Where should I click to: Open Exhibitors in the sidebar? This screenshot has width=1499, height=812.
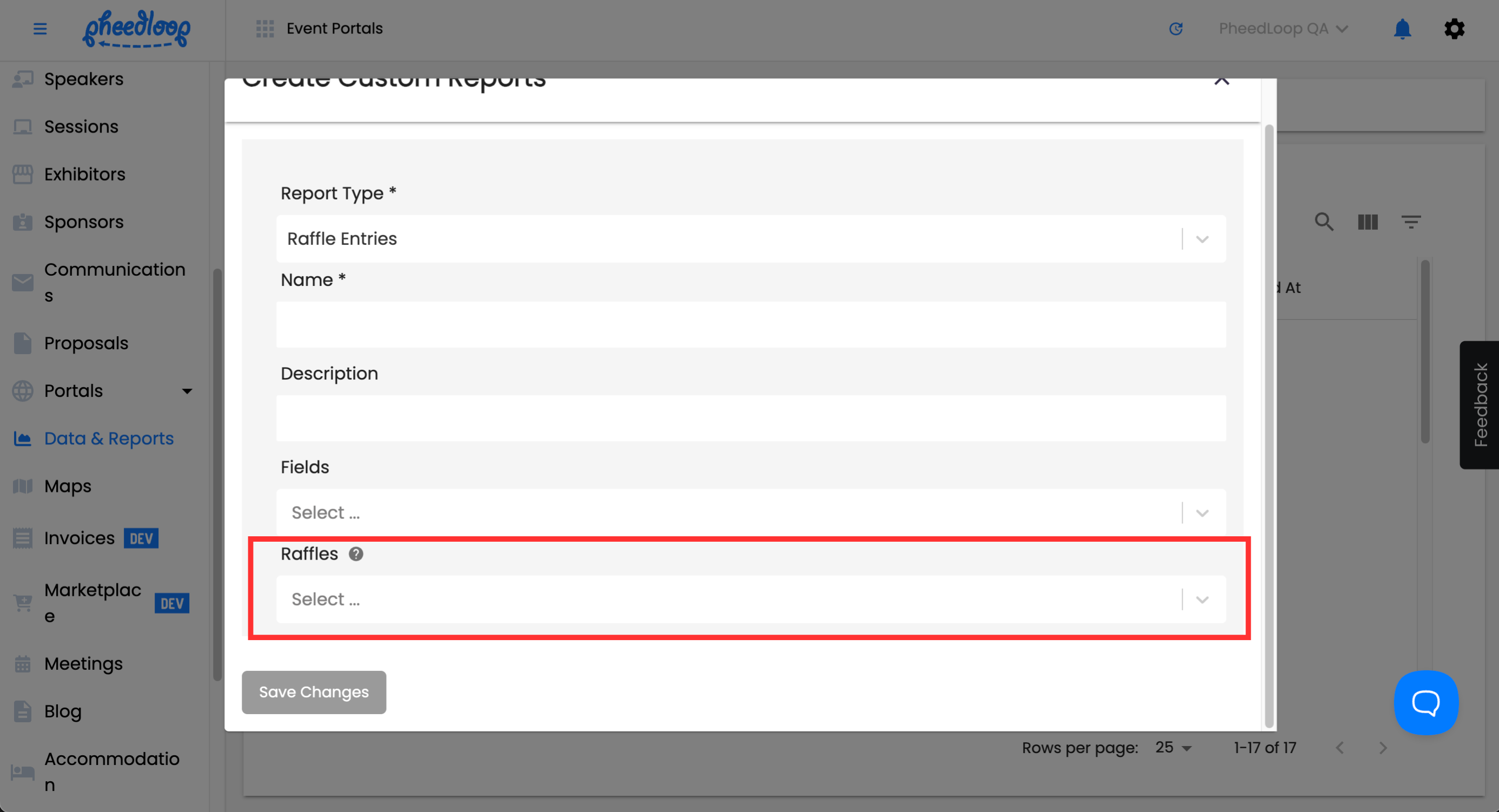pos(84,175)
